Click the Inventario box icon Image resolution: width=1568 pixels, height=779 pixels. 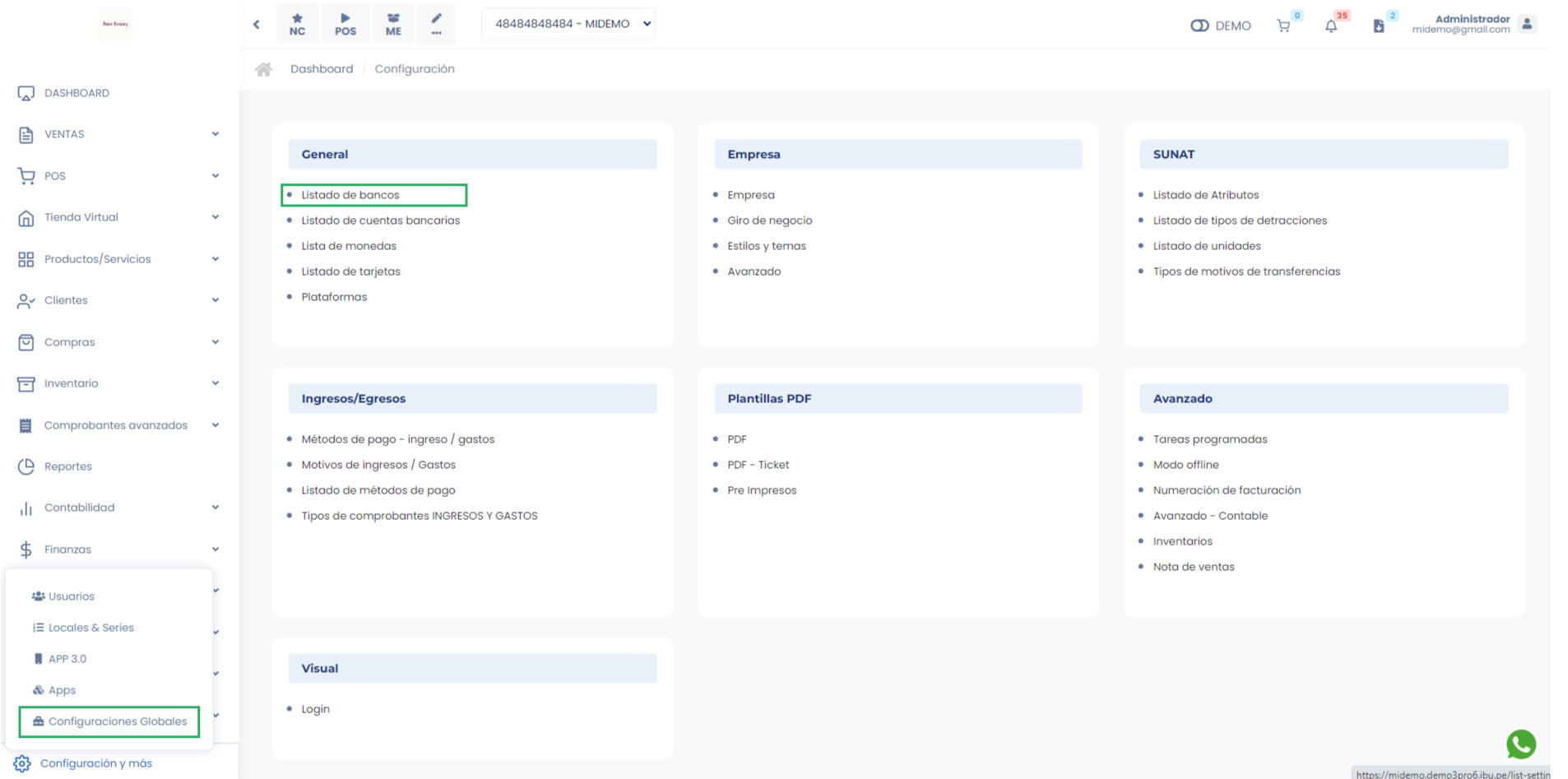26,383
